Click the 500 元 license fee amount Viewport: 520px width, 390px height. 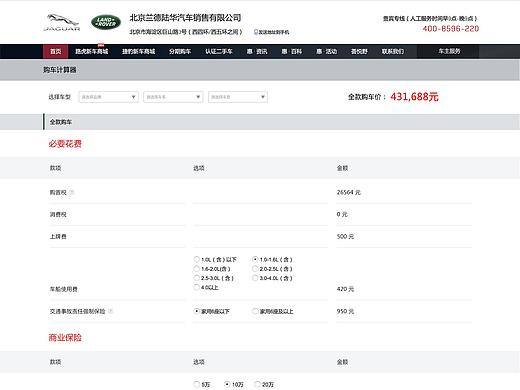pyautogui.click(x=345, y=236)
